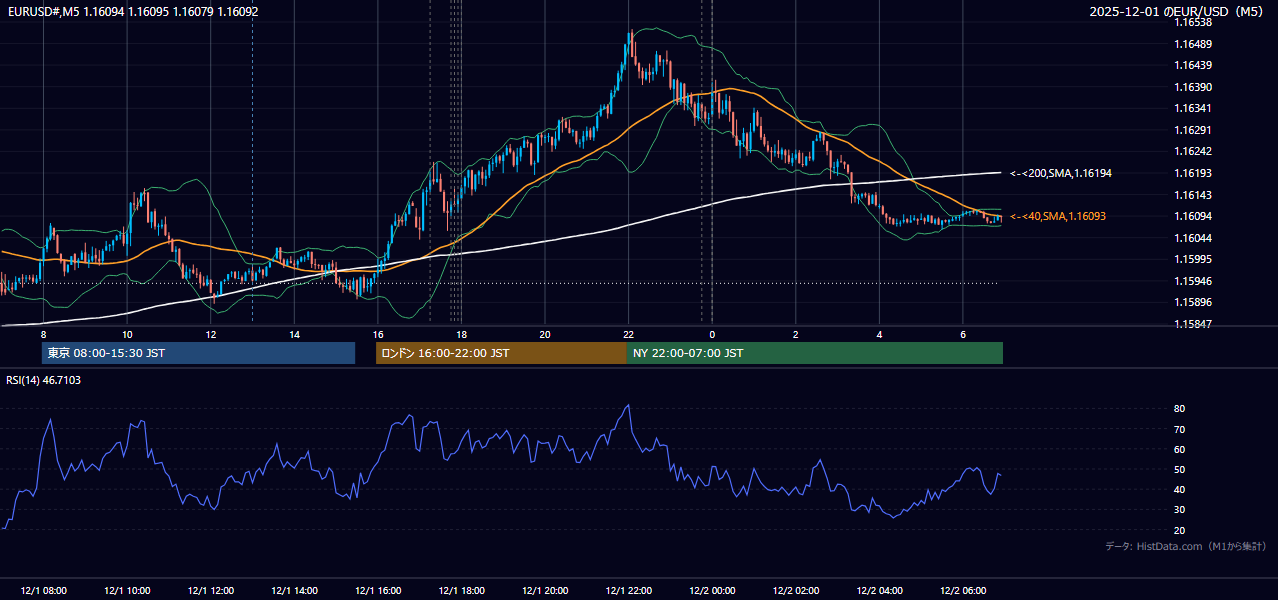
Task: Click the 12/2 04:00 time label
Action: tap(879, 591)
